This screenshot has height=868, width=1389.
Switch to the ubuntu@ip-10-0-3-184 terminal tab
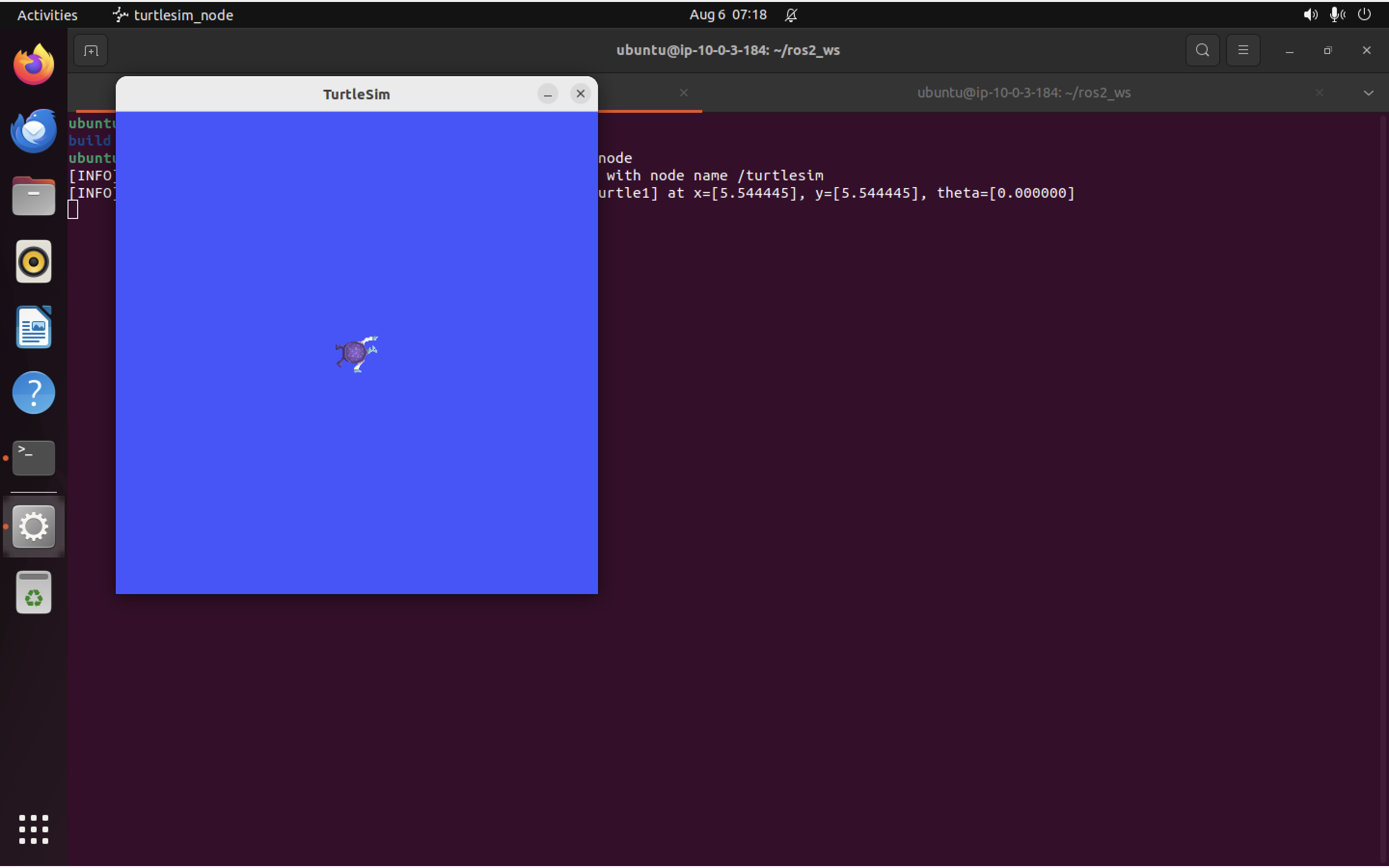pyautogui.click(x=1023, y=93)
